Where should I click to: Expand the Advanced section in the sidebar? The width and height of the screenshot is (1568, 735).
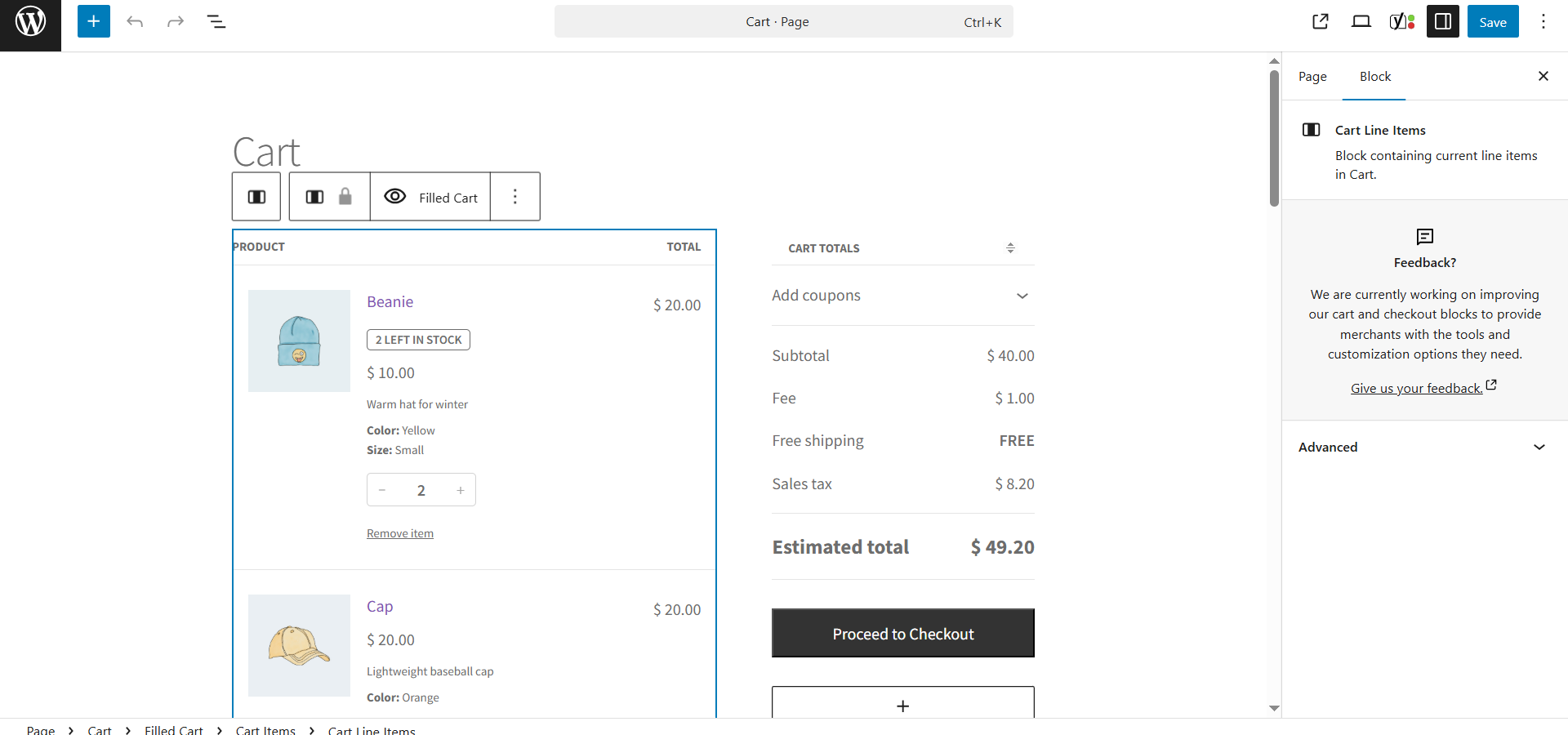pyautogui.click(x=1423, y=447)
